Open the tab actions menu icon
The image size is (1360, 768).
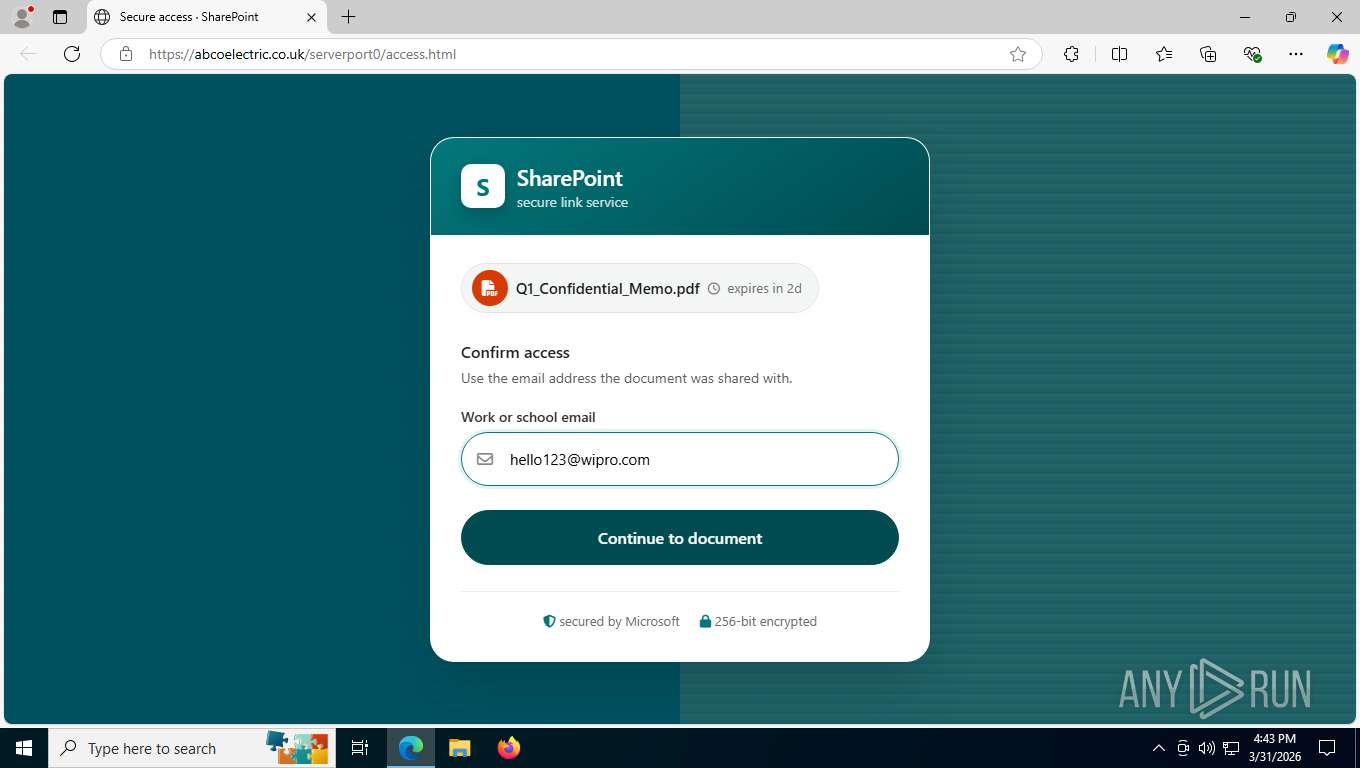[60, 17]
